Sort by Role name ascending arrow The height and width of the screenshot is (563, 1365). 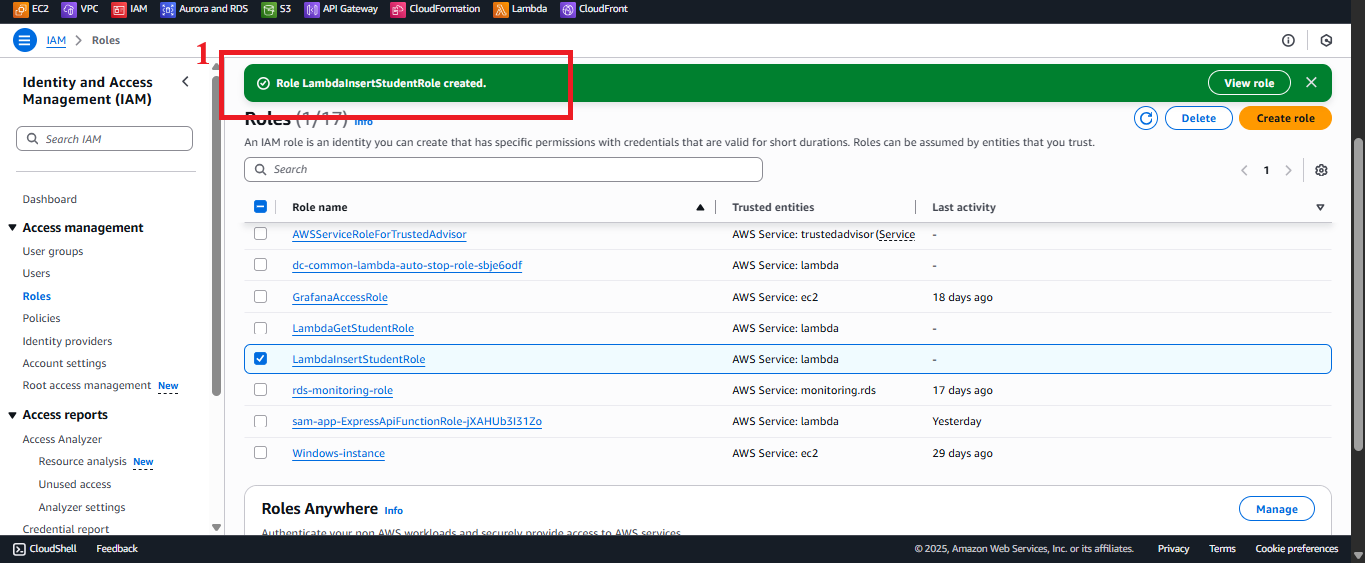click(700, 207)
